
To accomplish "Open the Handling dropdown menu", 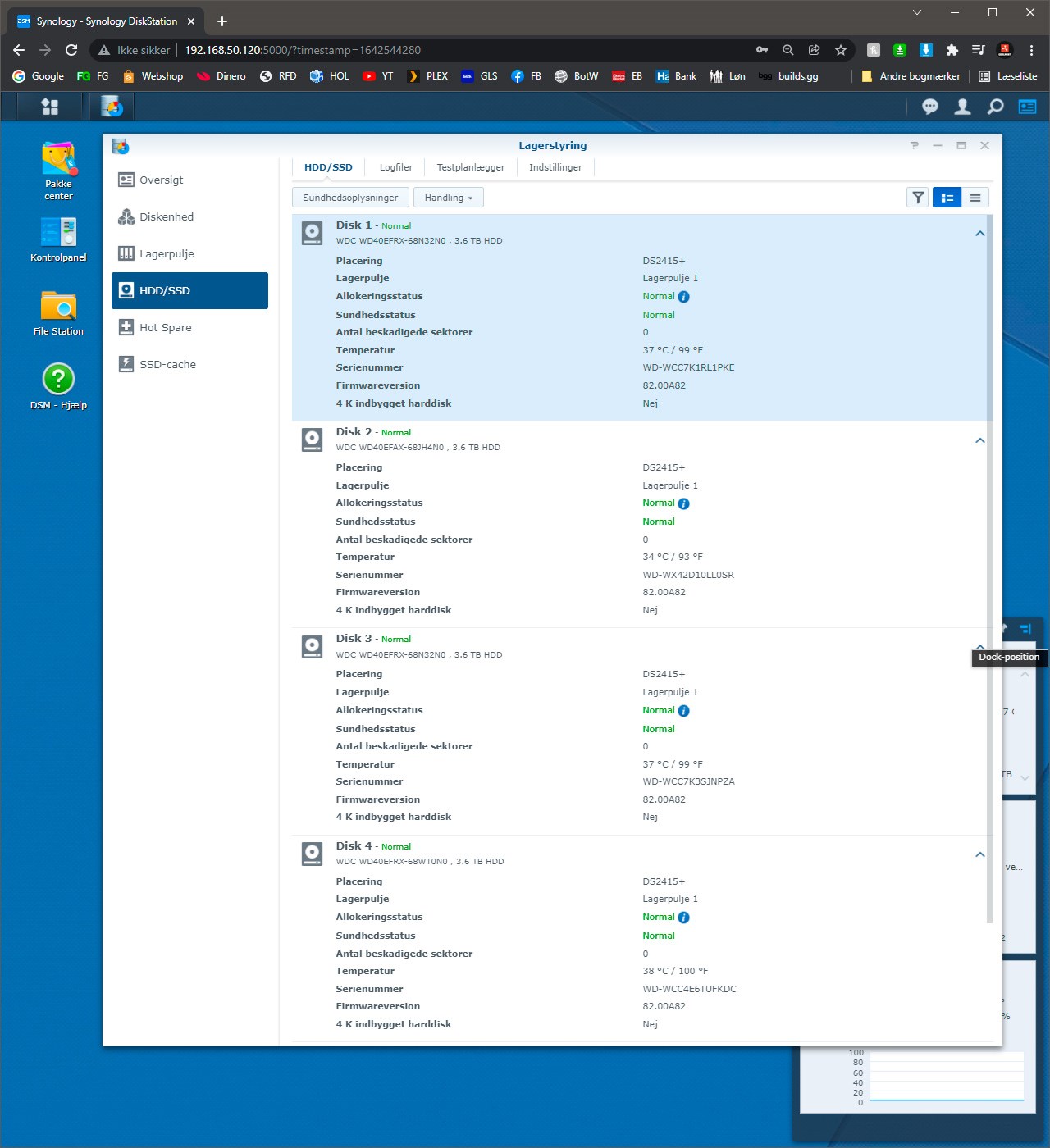I will click(449, 198).
